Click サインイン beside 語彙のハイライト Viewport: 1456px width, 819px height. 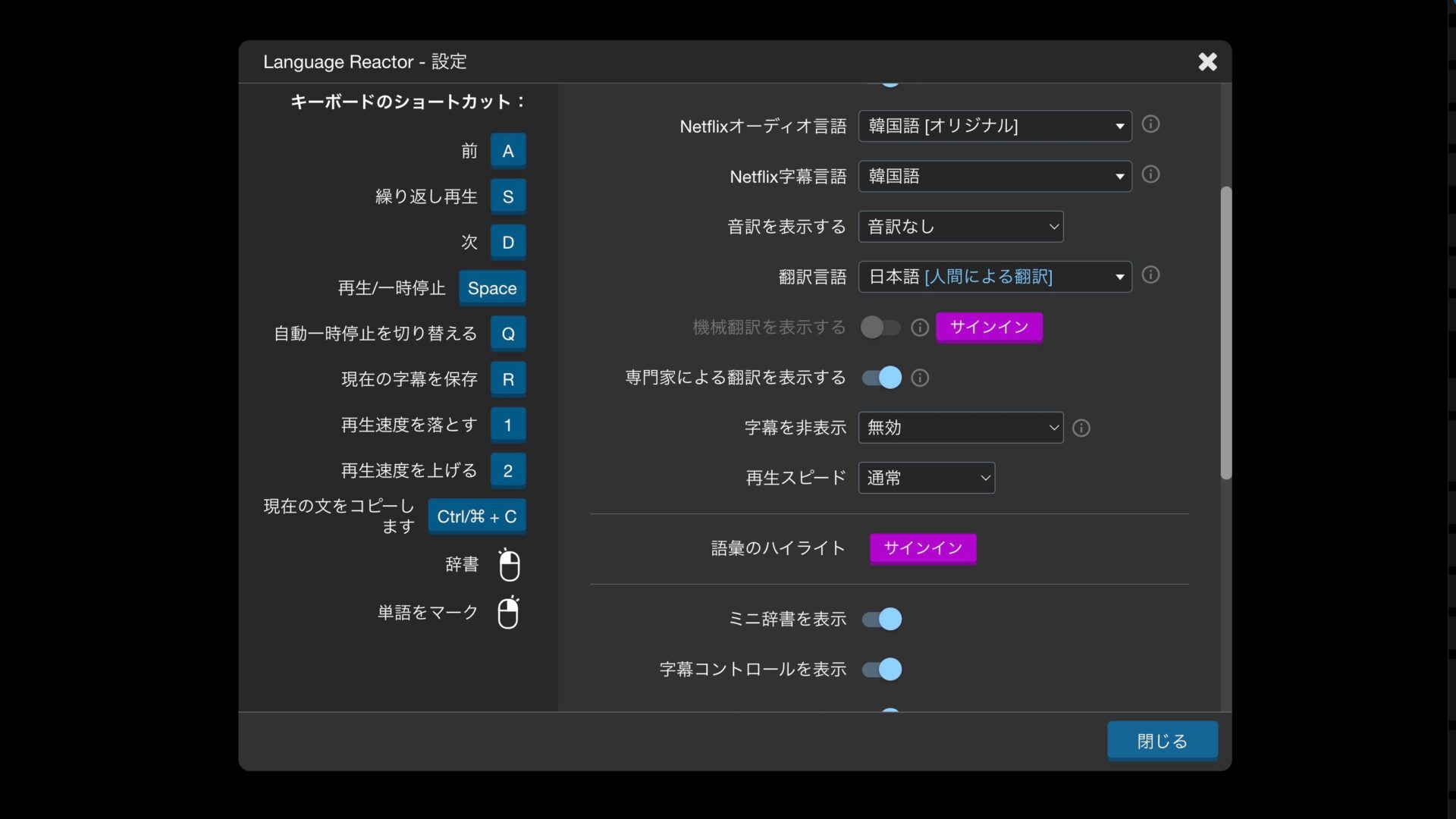922,548
